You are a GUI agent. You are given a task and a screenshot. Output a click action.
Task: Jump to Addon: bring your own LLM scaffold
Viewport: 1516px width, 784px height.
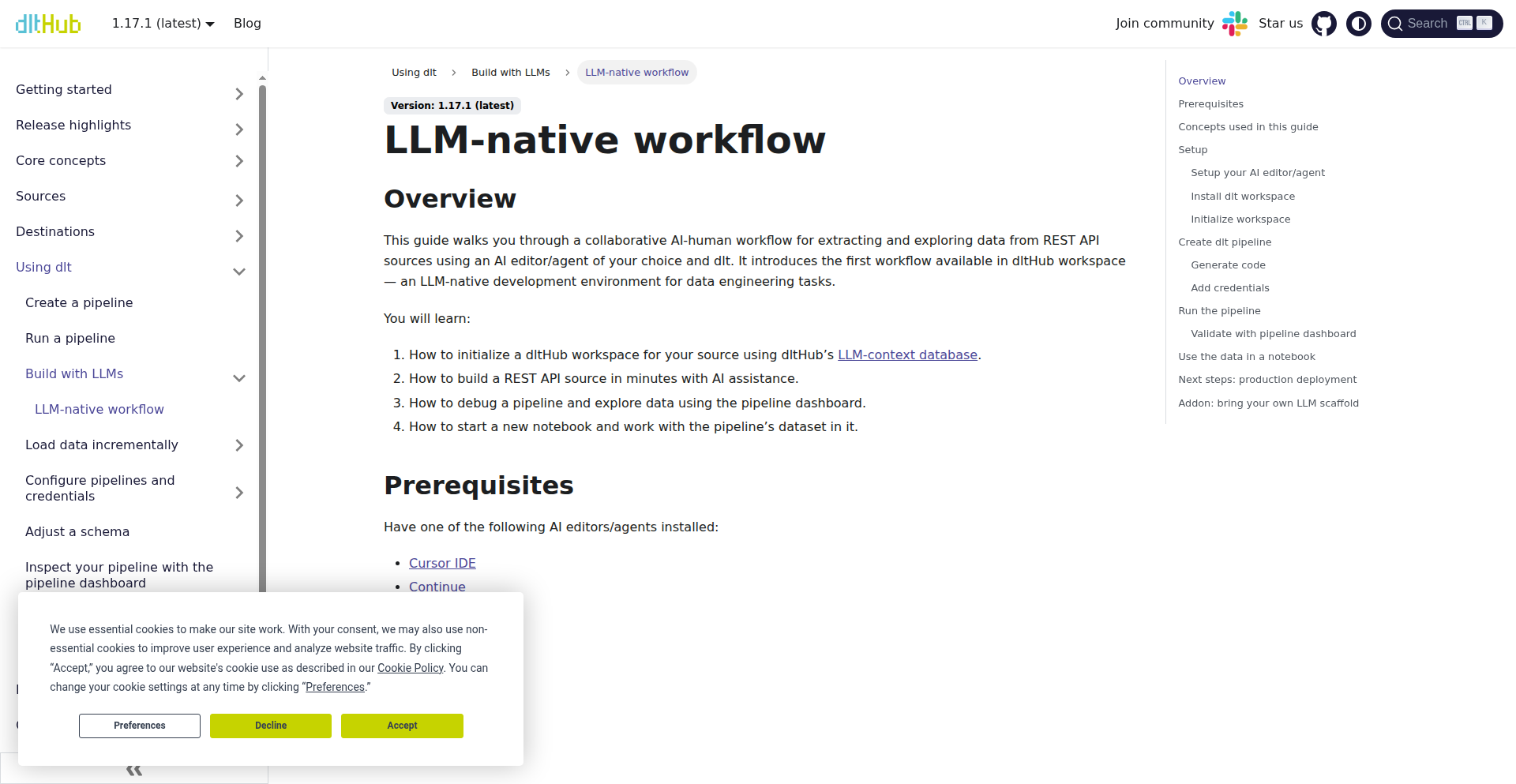[1268, 403]
